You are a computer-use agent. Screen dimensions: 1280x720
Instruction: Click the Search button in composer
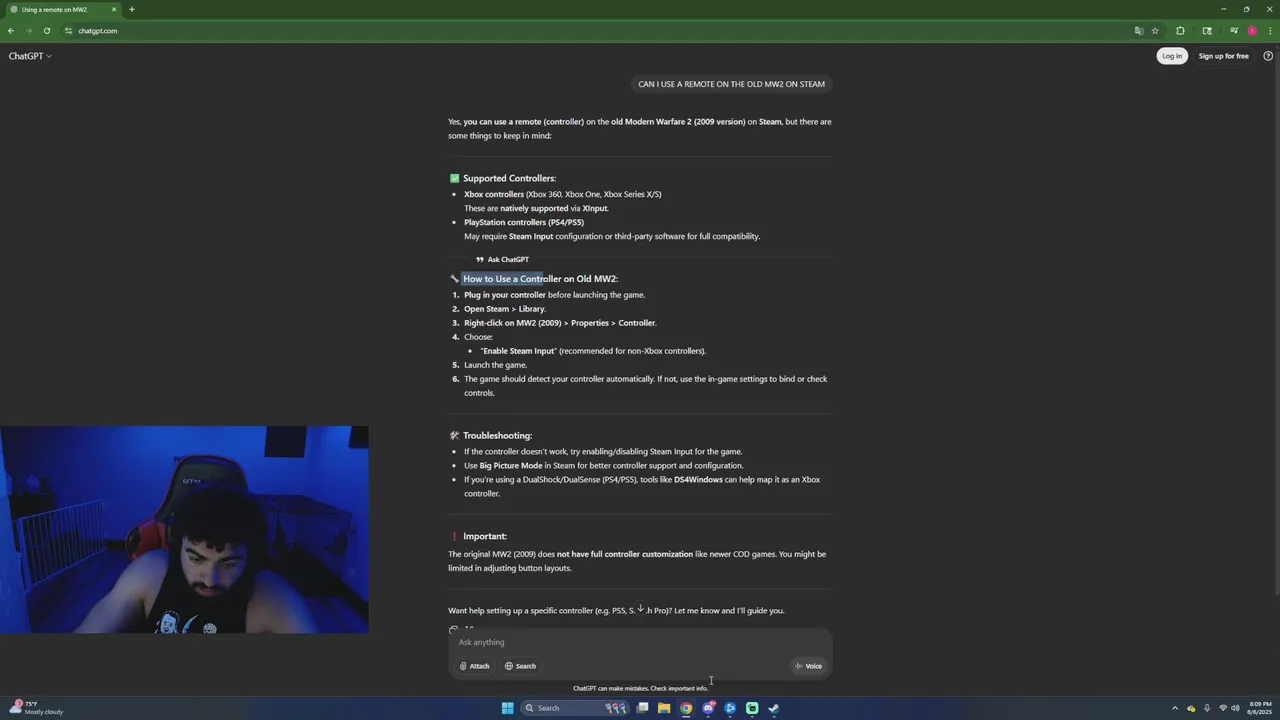coord(520,666)
